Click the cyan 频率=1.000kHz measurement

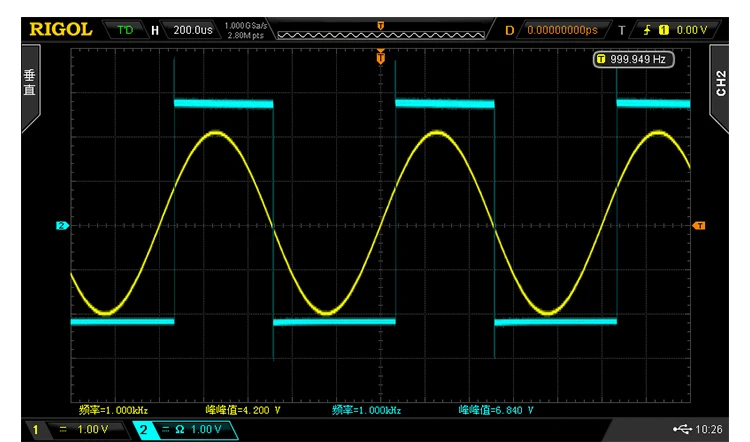[366, 410]
